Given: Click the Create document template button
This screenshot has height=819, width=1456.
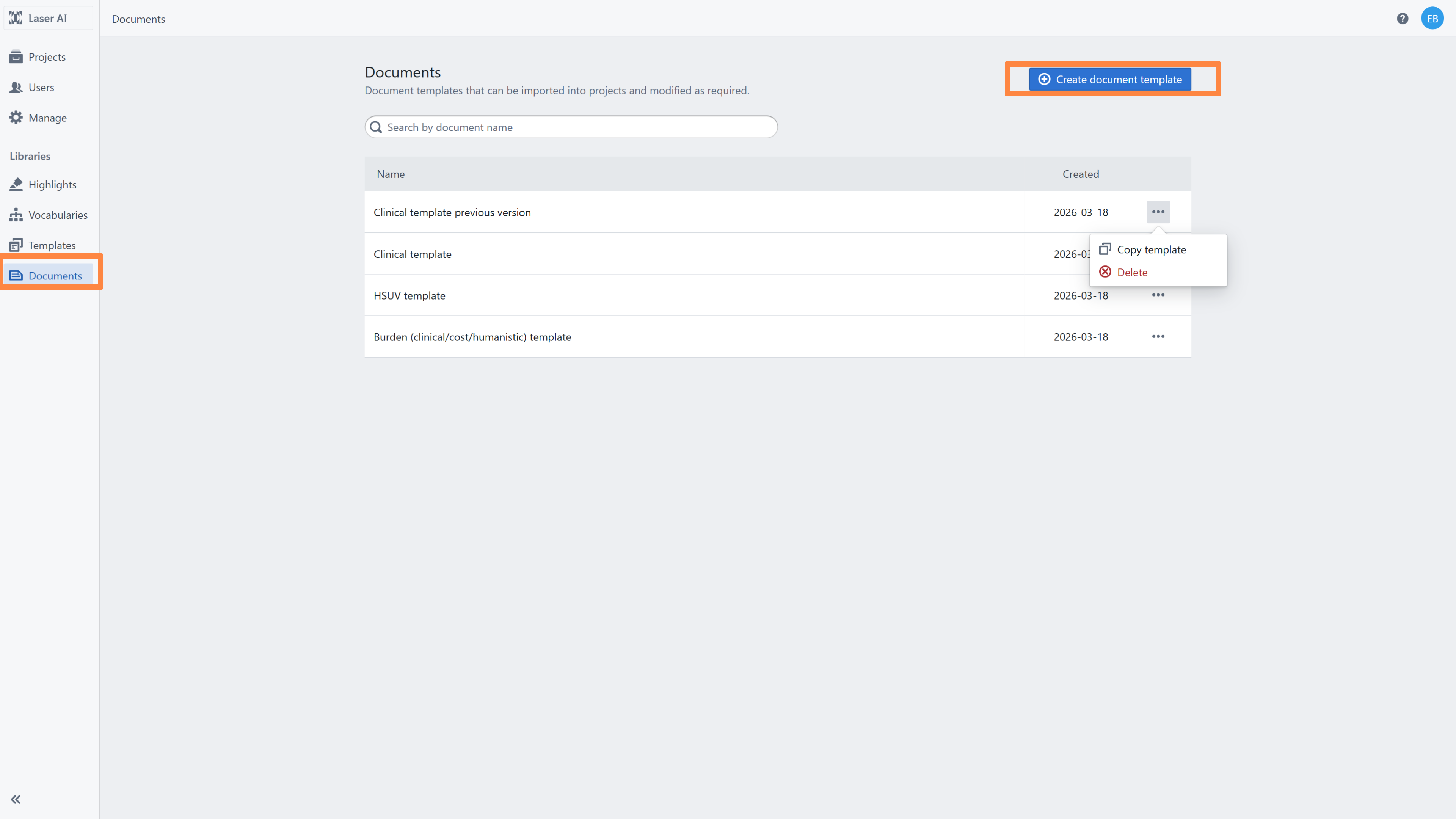Looking at the screenshot, I should [x=1109, y=80].
